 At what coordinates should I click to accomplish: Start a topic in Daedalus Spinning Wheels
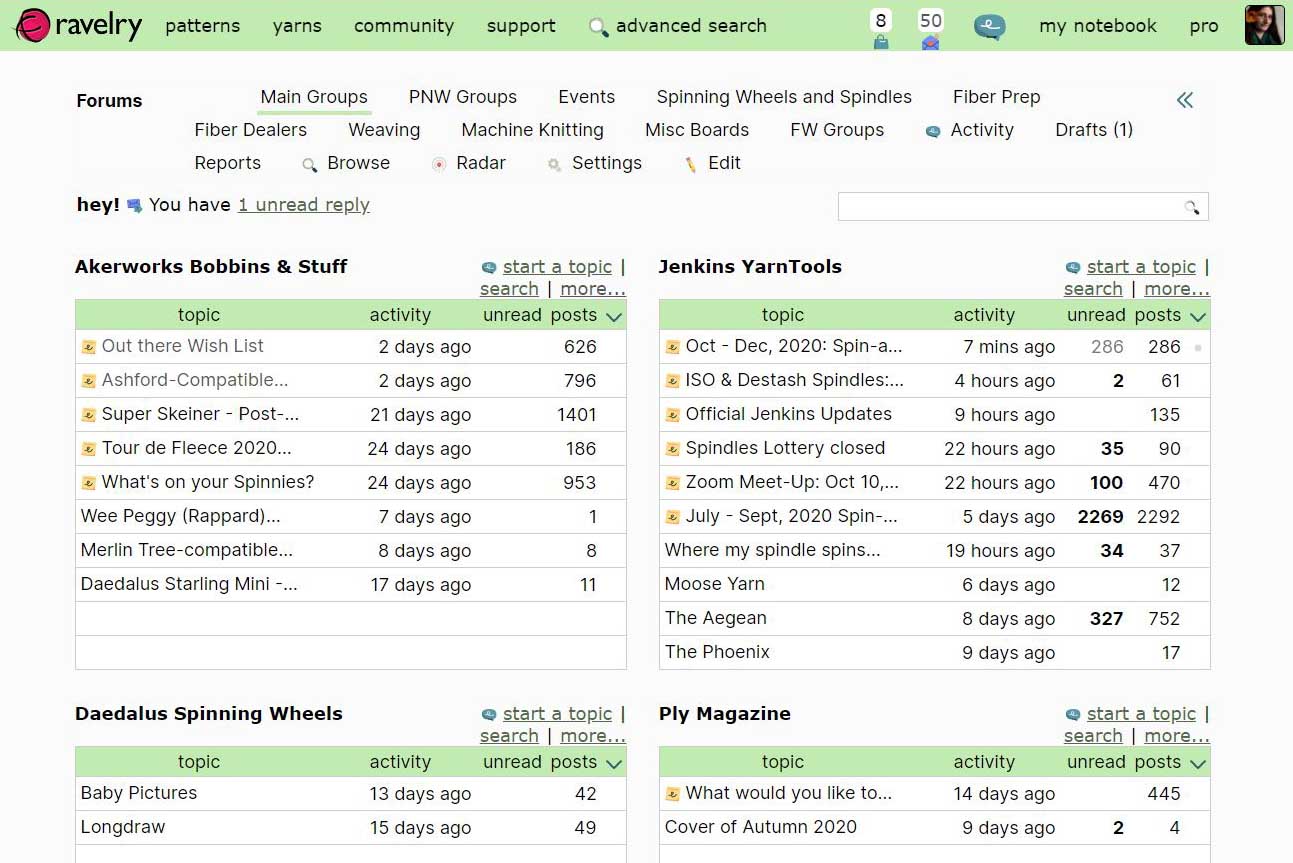556,713
